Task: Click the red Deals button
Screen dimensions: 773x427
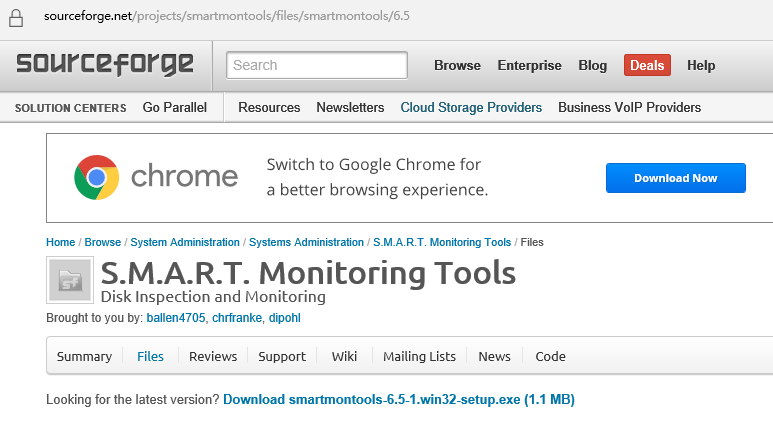Action: pos(647,65)
